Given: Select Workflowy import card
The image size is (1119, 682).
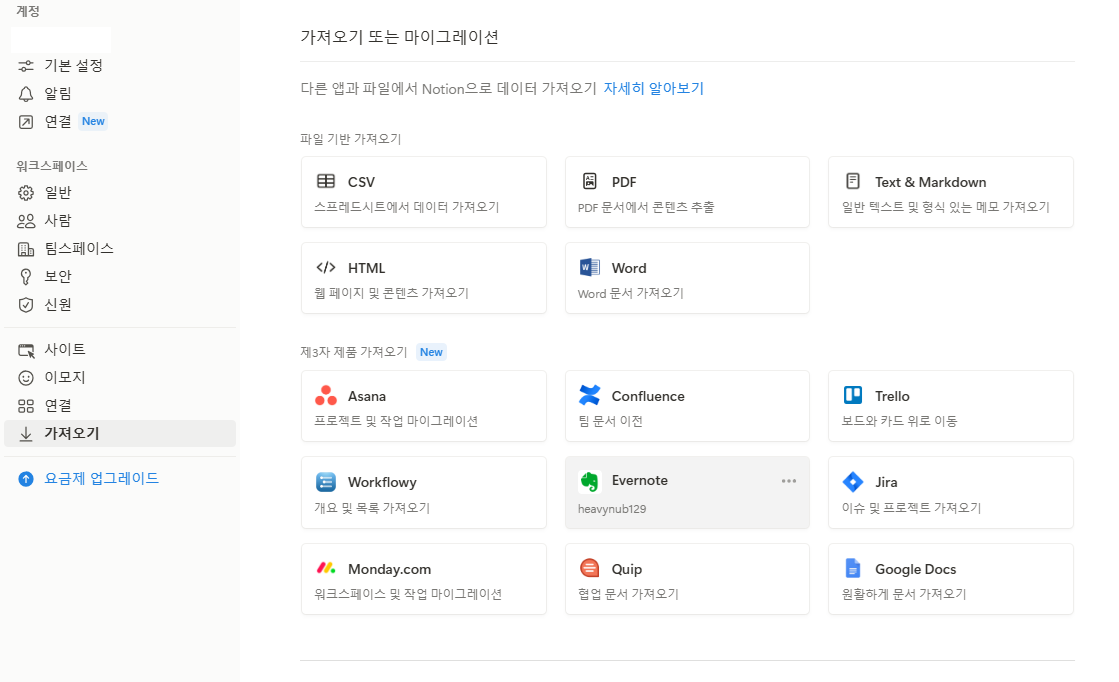Looking at the screenshot, I should (424, 493).
